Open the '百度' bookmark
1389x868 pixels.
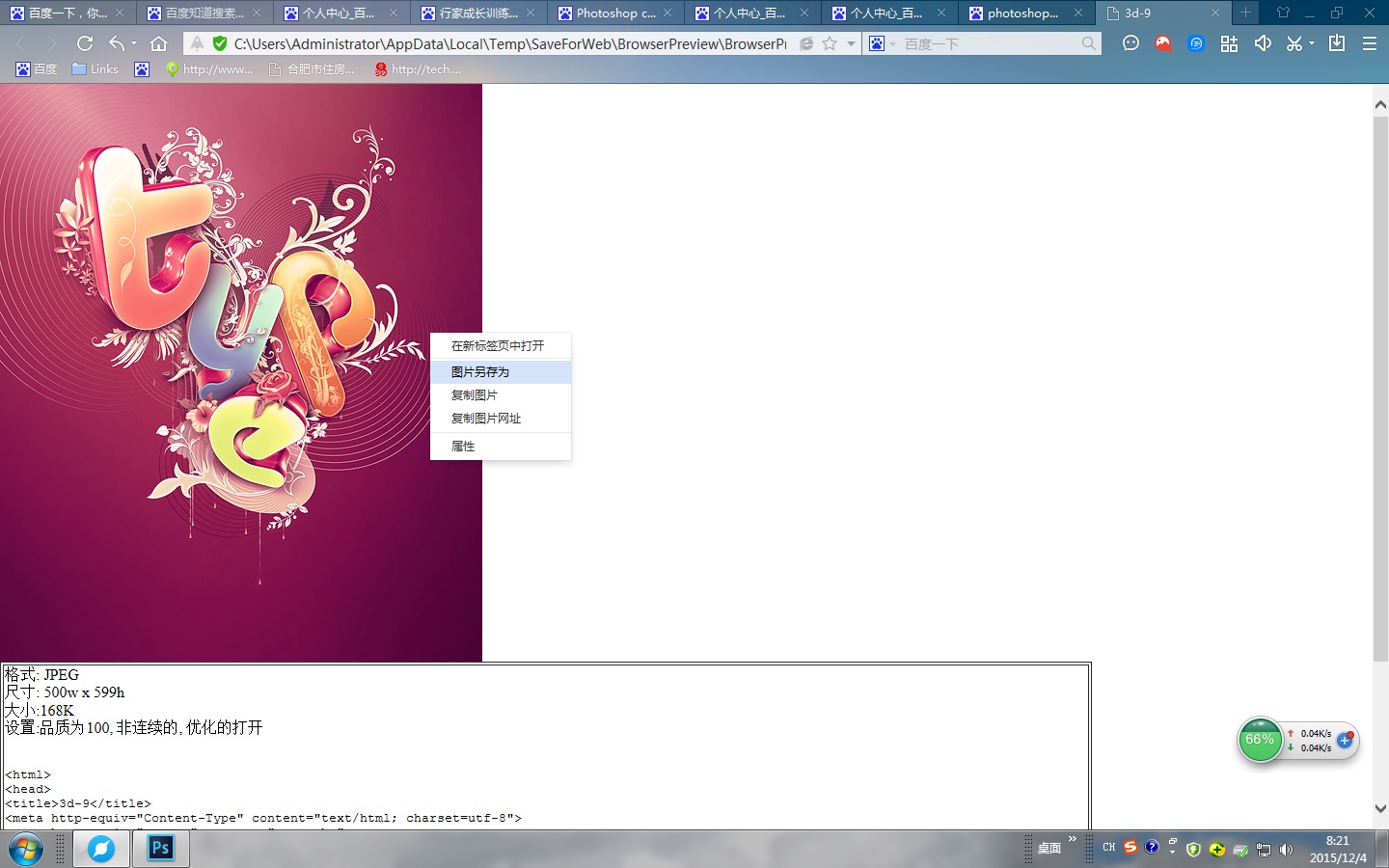[37, 69]
